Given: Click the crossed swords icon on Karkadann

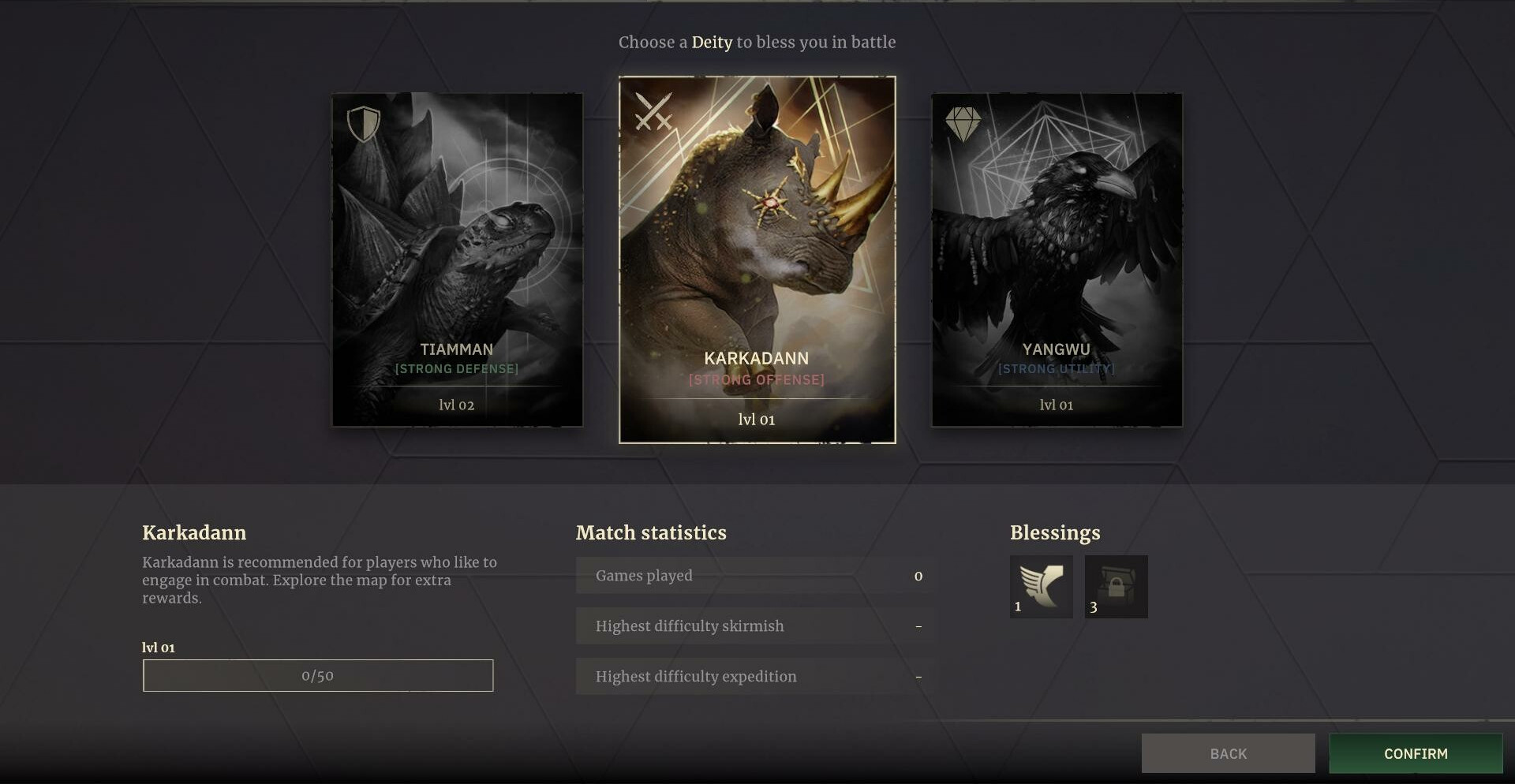Looking at the screenshot, I should click(x=653, y=112).
